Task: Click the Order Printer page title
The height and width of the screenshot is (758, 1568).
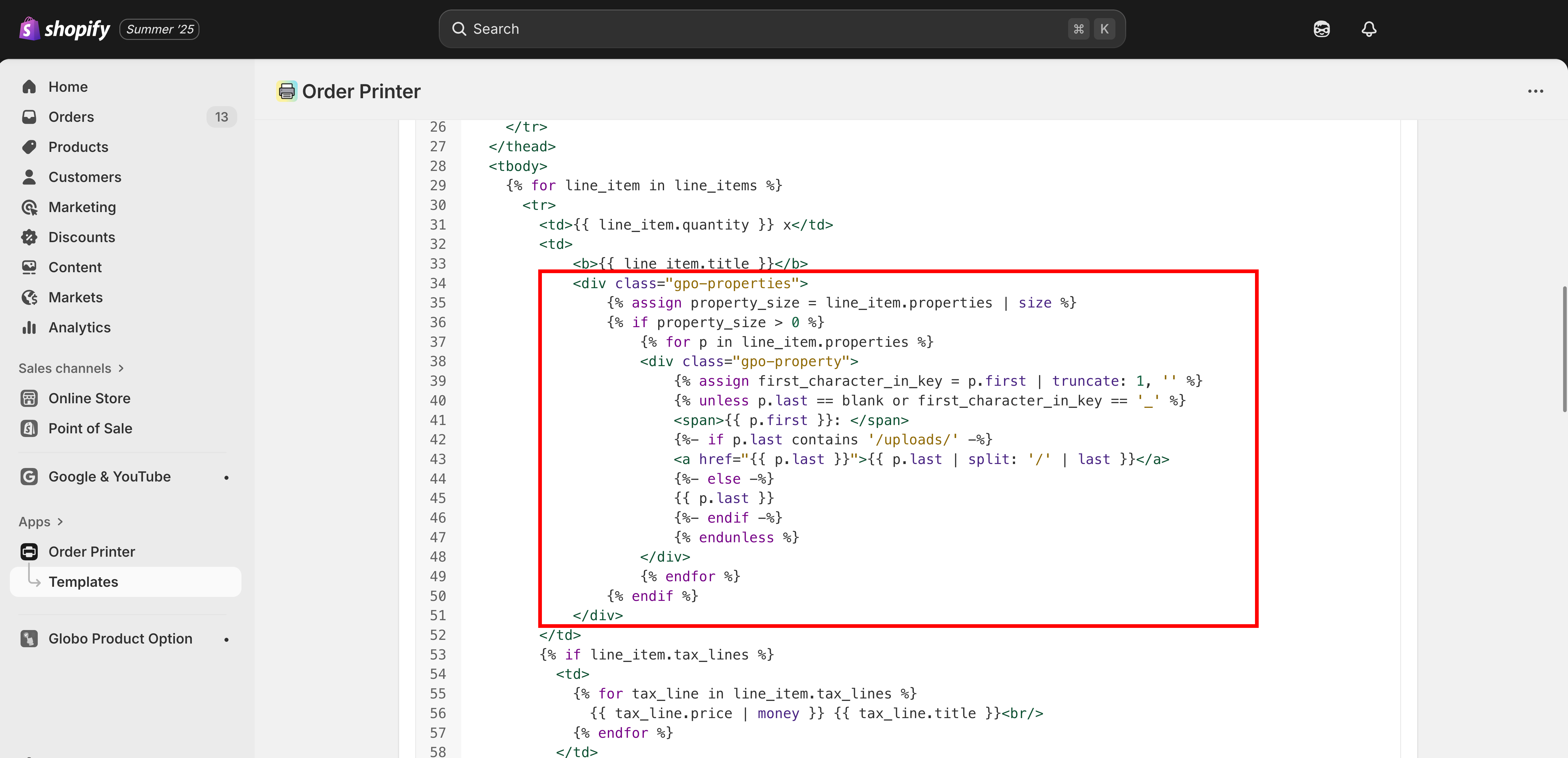Action: tap(361, 91)
